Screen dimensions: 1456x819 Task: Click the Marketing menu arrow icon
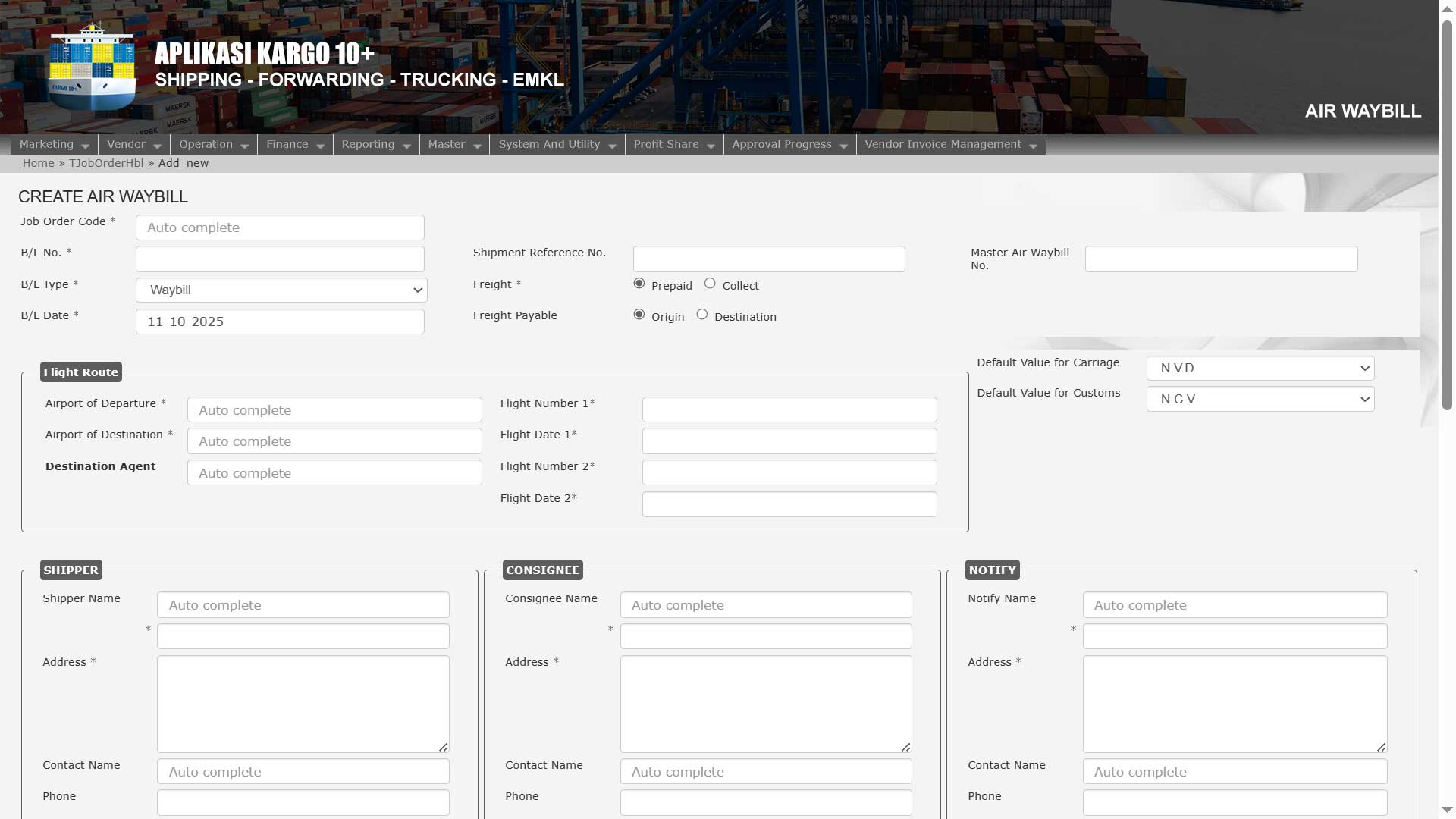(85, 146)
